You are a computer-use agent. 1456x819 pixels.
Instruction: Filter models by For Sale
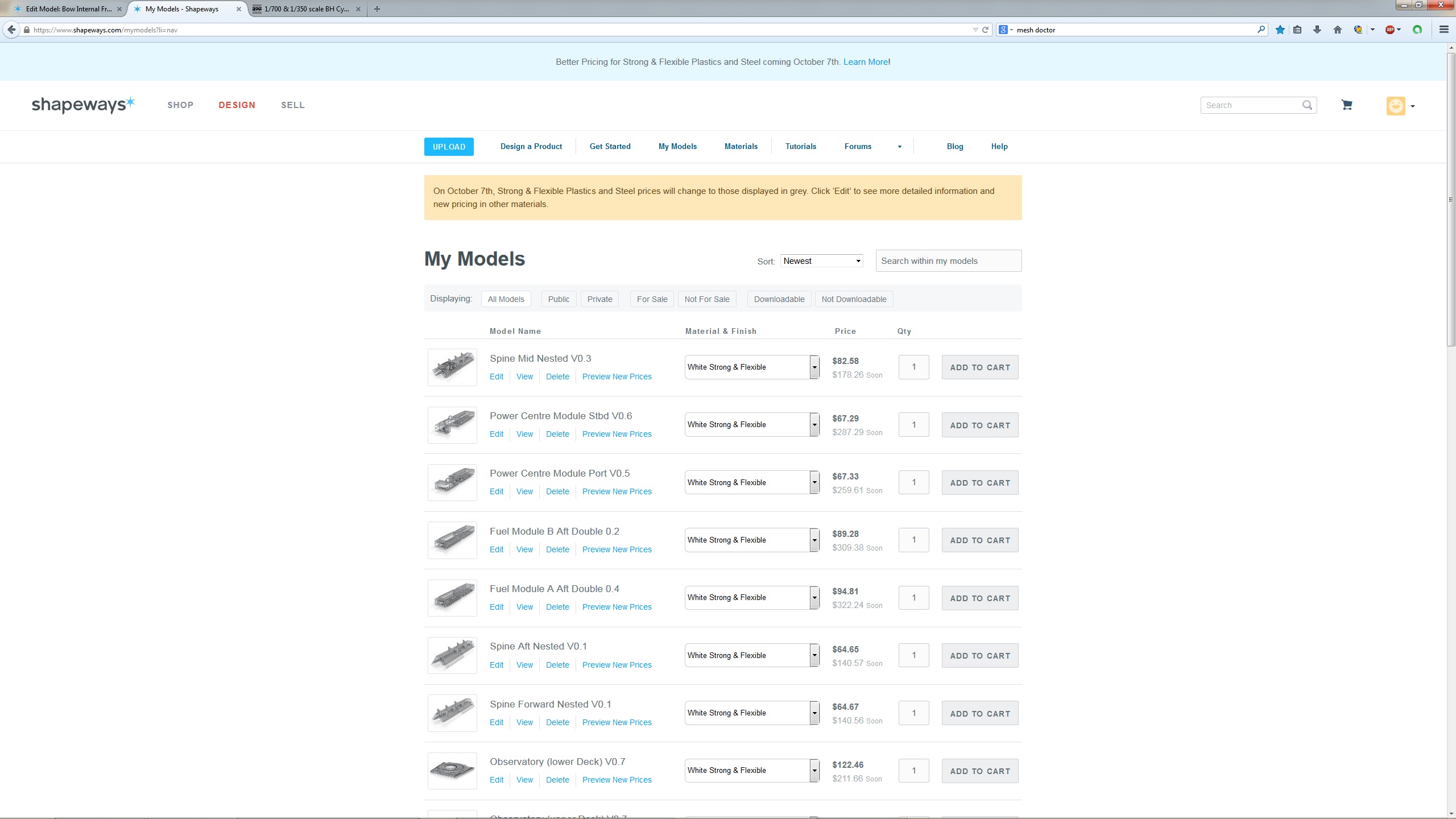pos(652,299)
